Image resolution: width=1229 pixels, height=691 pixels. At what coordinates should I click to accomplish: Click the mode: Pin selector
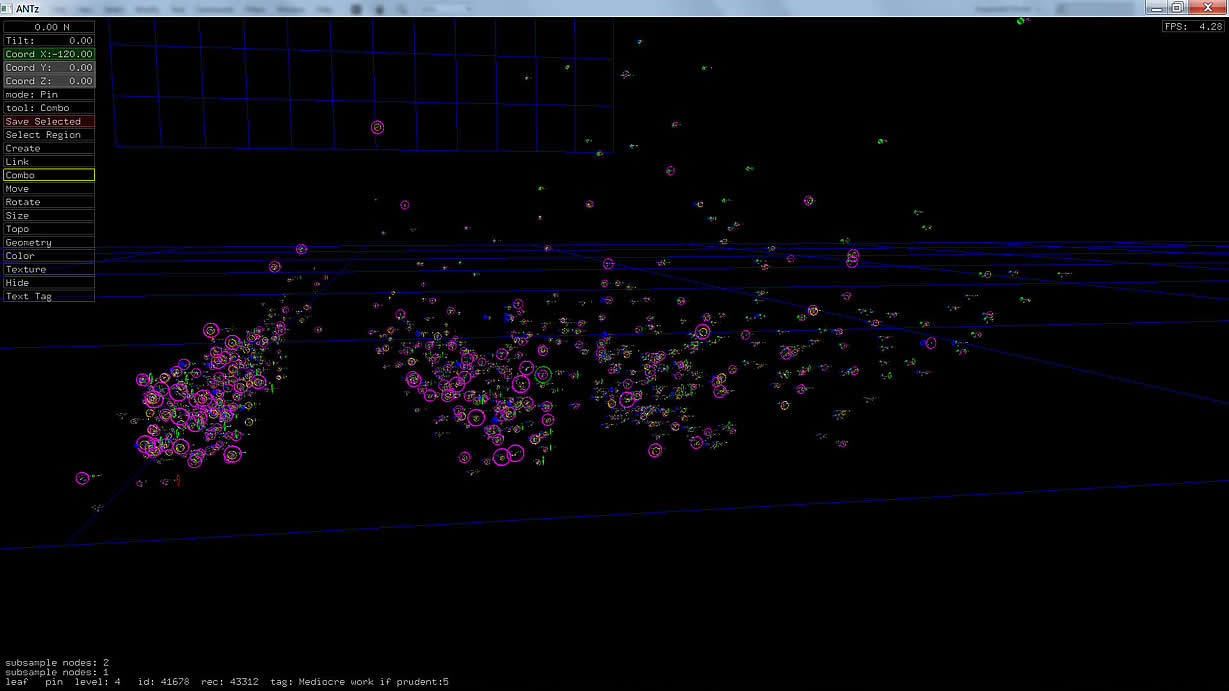coord(49,94)
